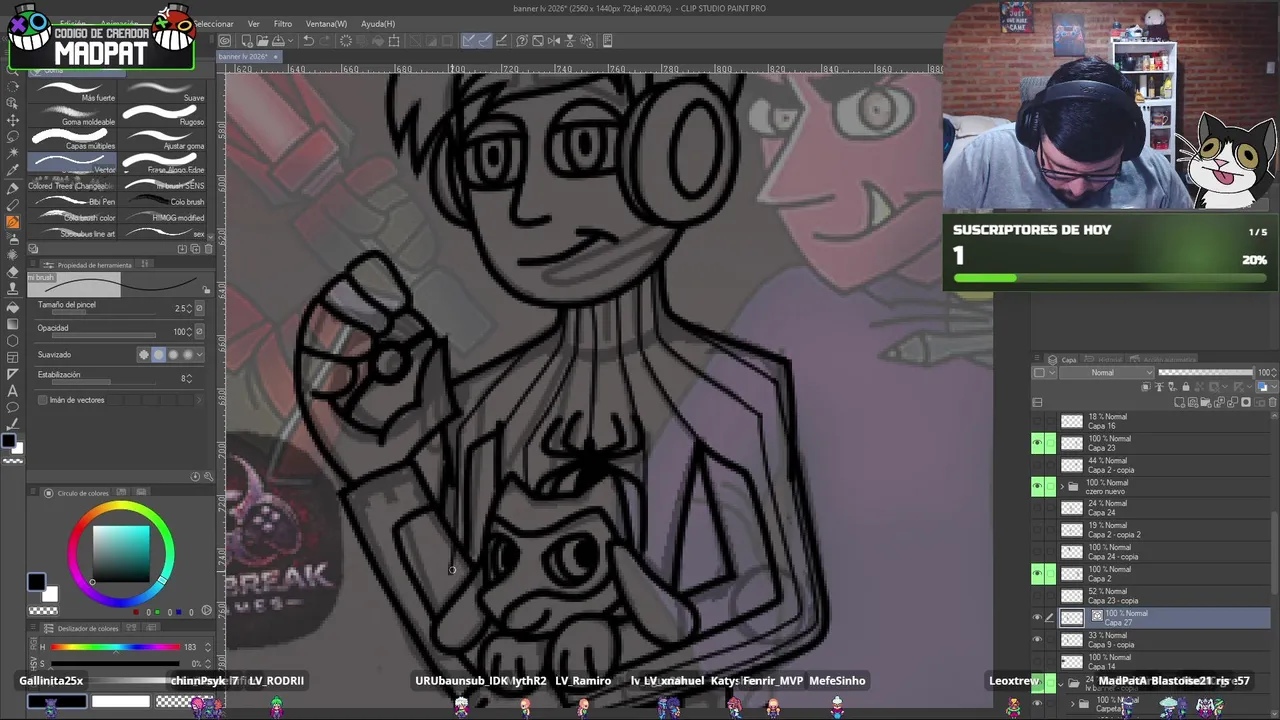Open the Suavizado anti-aliasing dropdown arrow
This screenshot has width=1280, height=720.
tap(199, 354)
